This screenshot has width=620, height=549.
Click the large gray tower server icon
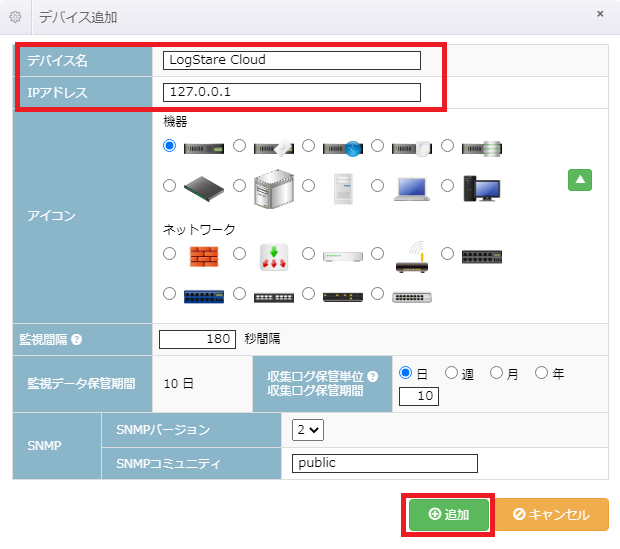click(274, 189)
